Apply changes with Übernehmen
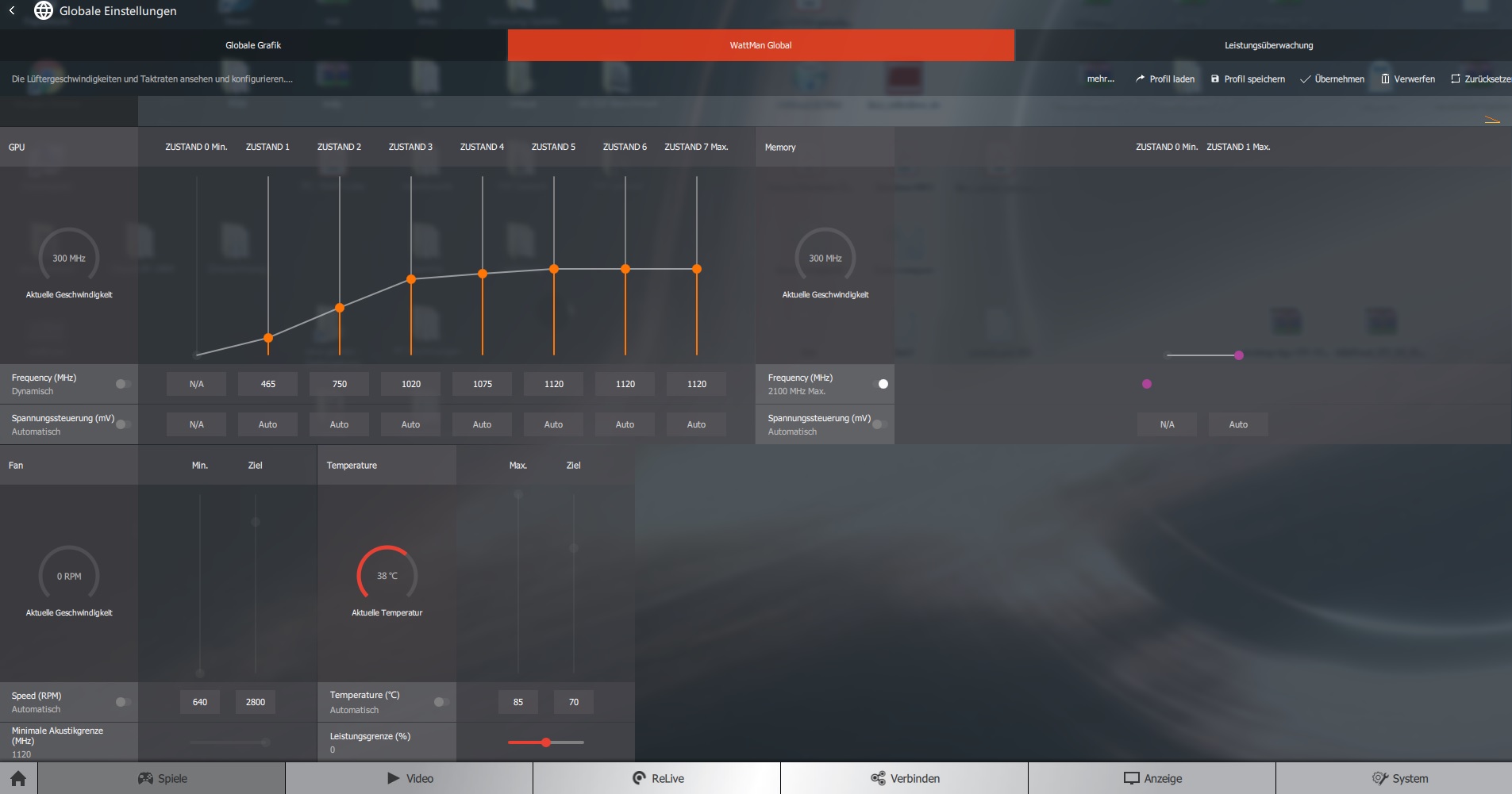Image resolution: width=1512 pixels, height=794 pixels. (x=1333, y=79)
